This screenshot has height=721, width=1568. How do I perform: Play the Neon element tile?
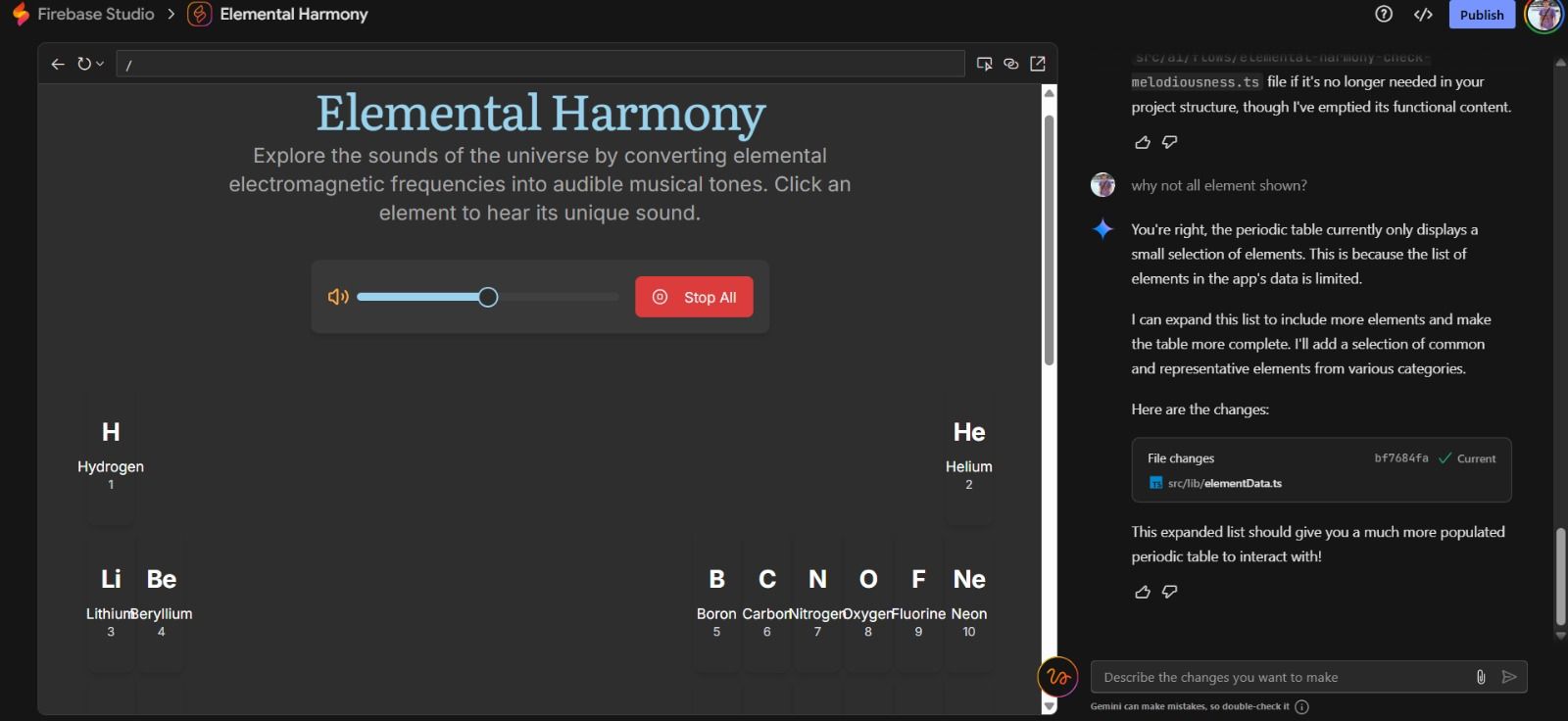[969, 603]
